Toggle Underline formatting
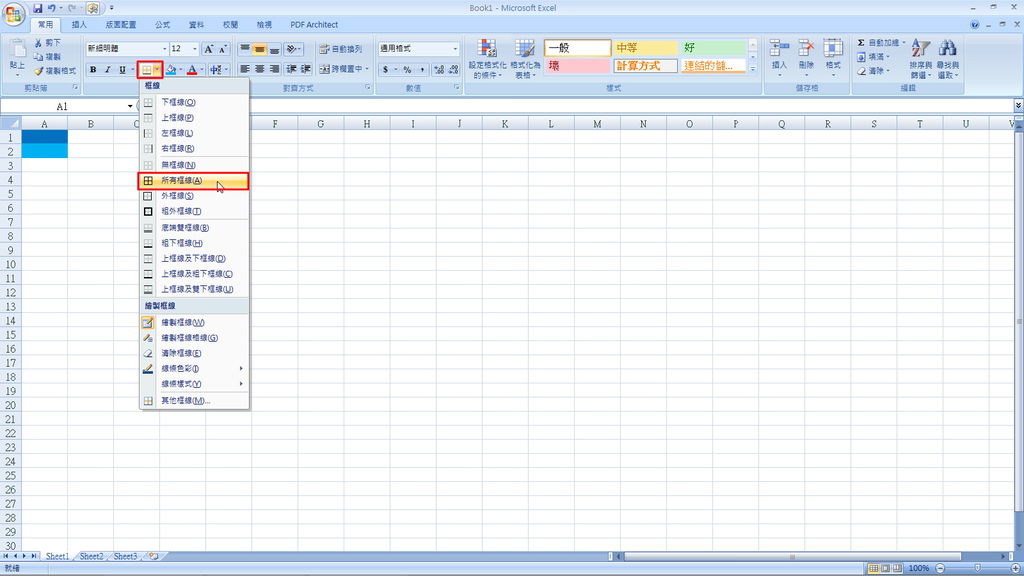The width and height of the screenshot is (1024, 576). click(122, 69)
